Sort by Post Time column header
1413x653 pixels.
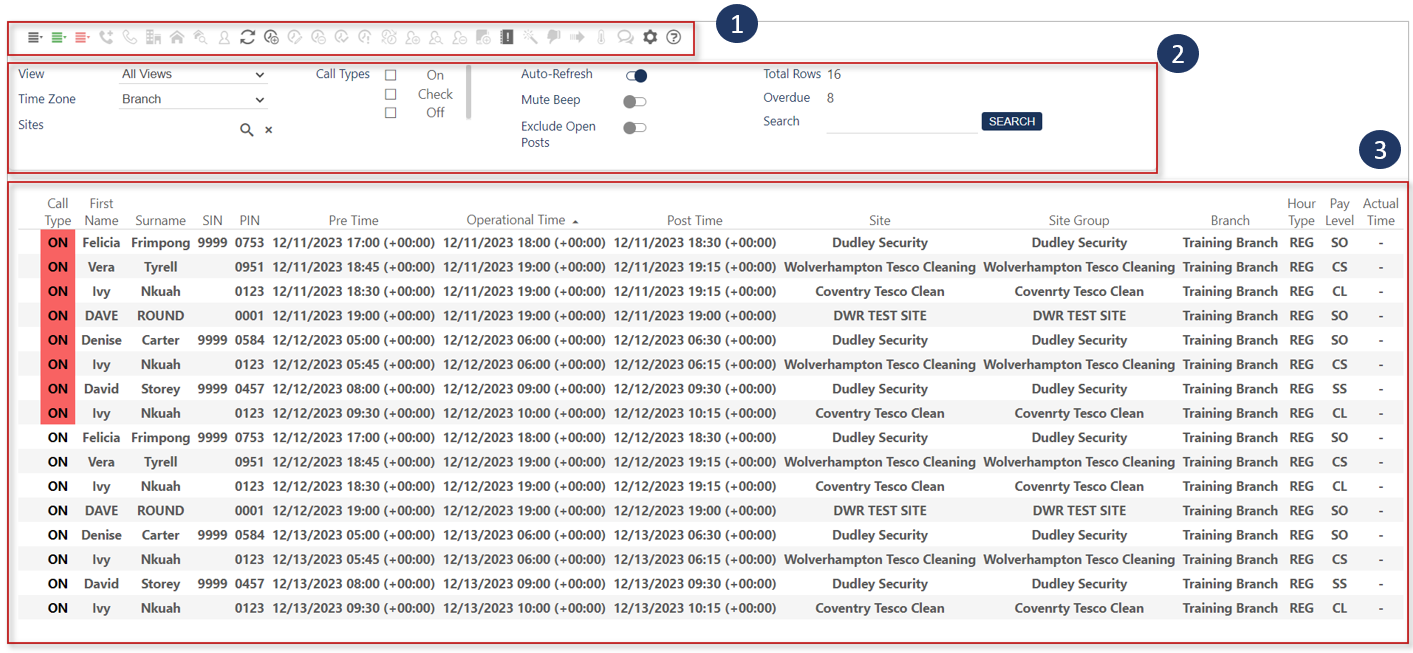tap(695, 221)
